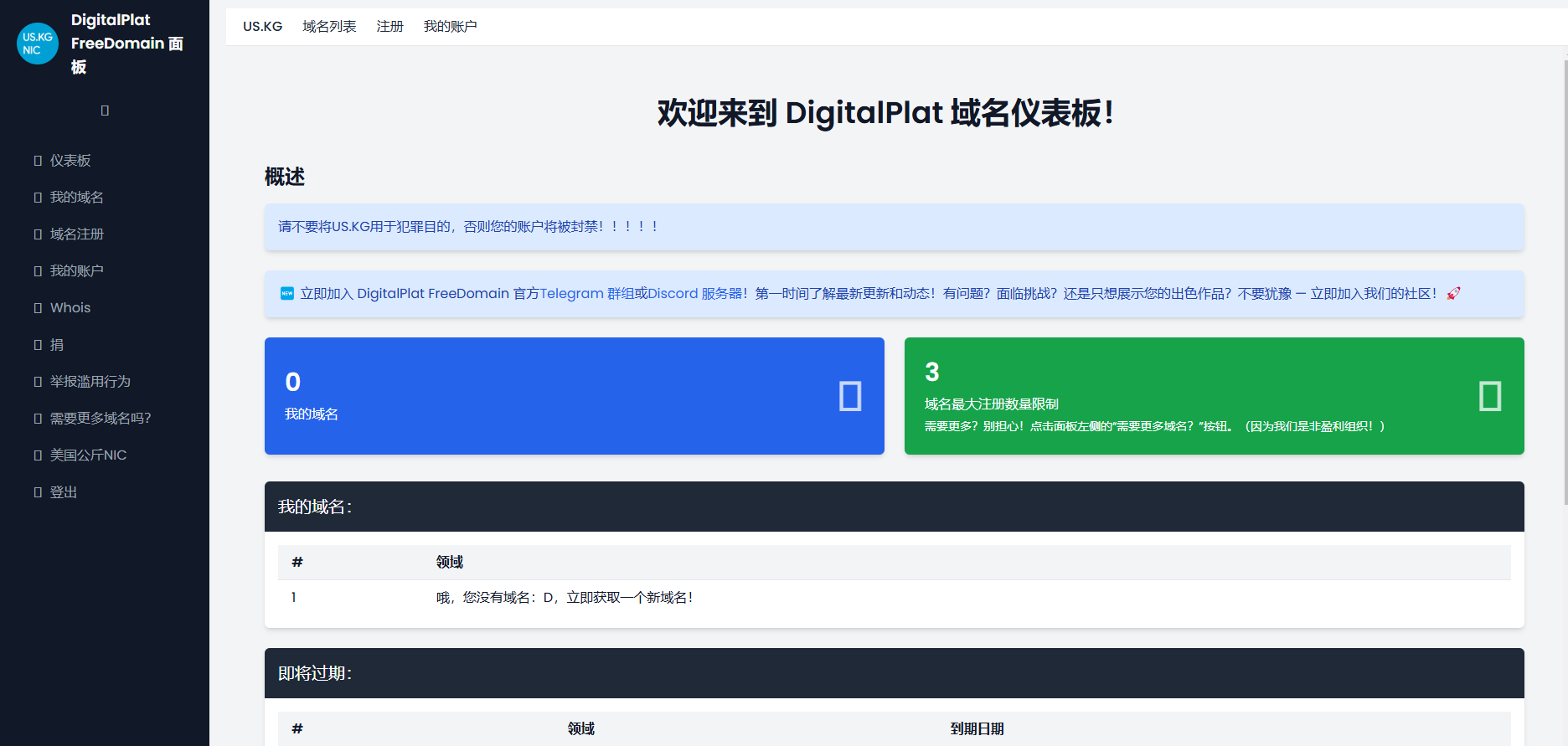The height and width of the screenshot is (746, 1568).
Task: Toggle the sidebar collapse icon under the logo
Action: pos(105,111)
